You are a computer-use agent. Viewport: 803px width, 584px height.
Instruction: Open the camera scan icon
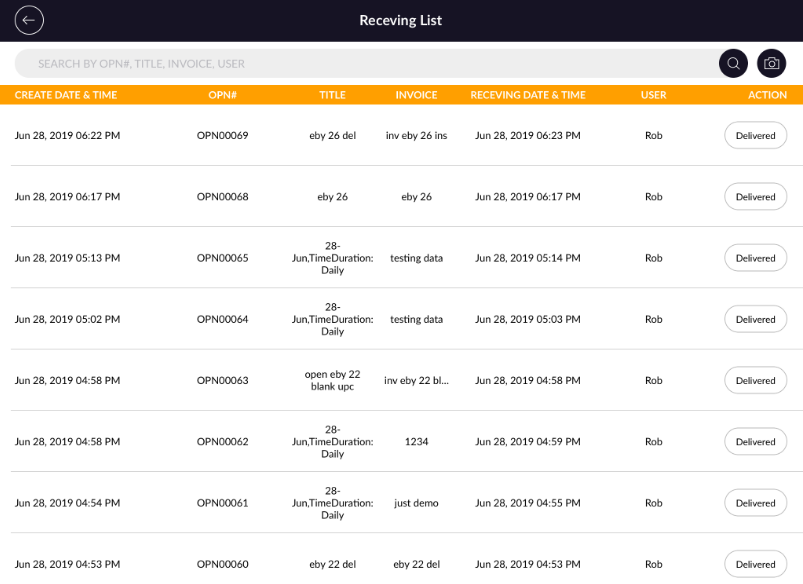click(771, 63)
